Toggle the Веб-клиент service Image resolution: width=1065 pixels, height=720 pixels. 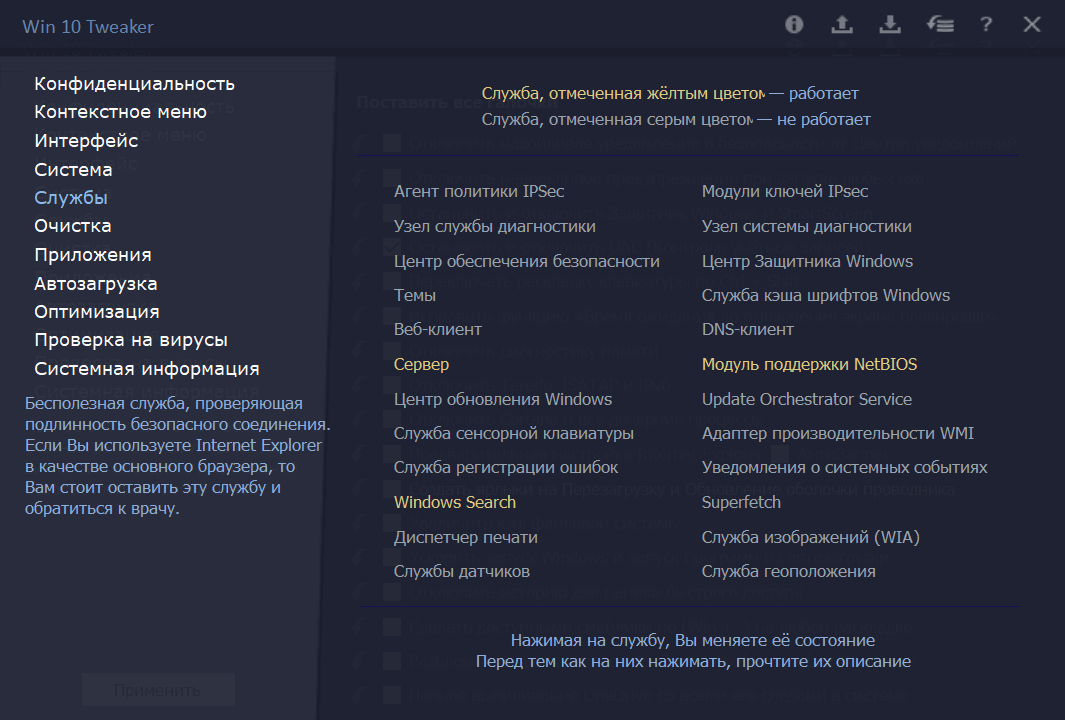(437, 329)
